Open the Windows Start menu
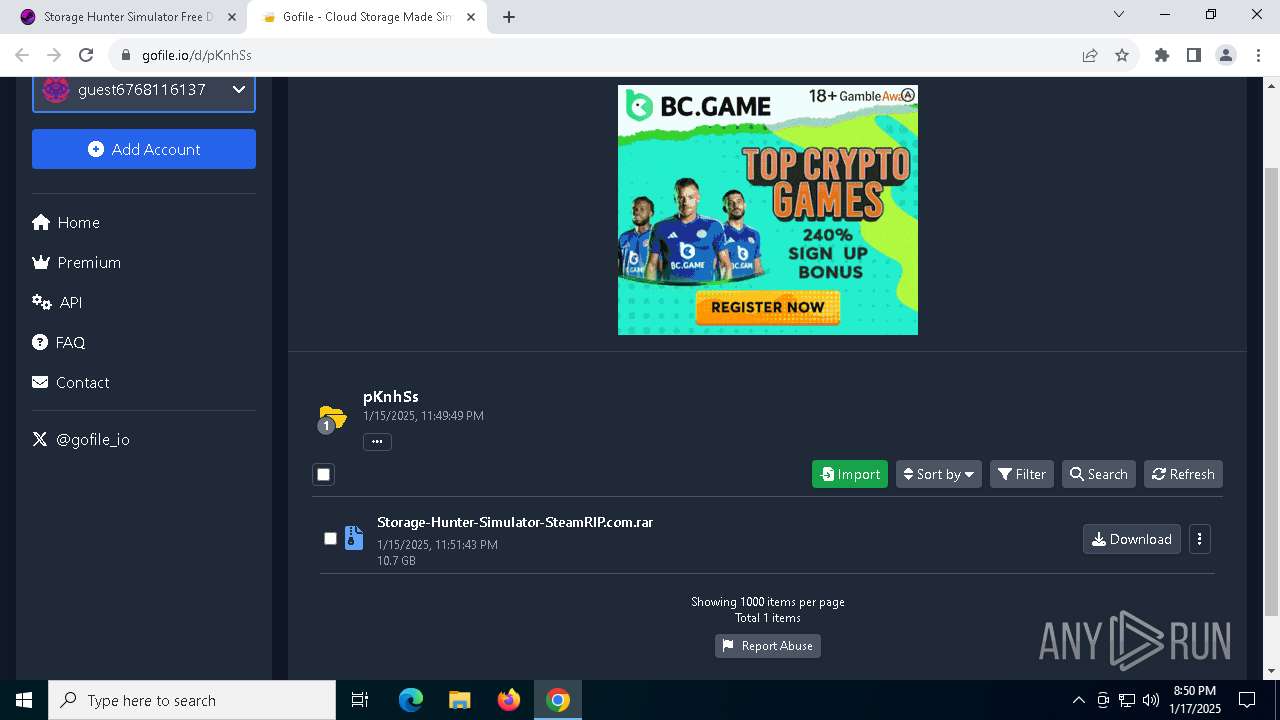 [x=24, y=700]
